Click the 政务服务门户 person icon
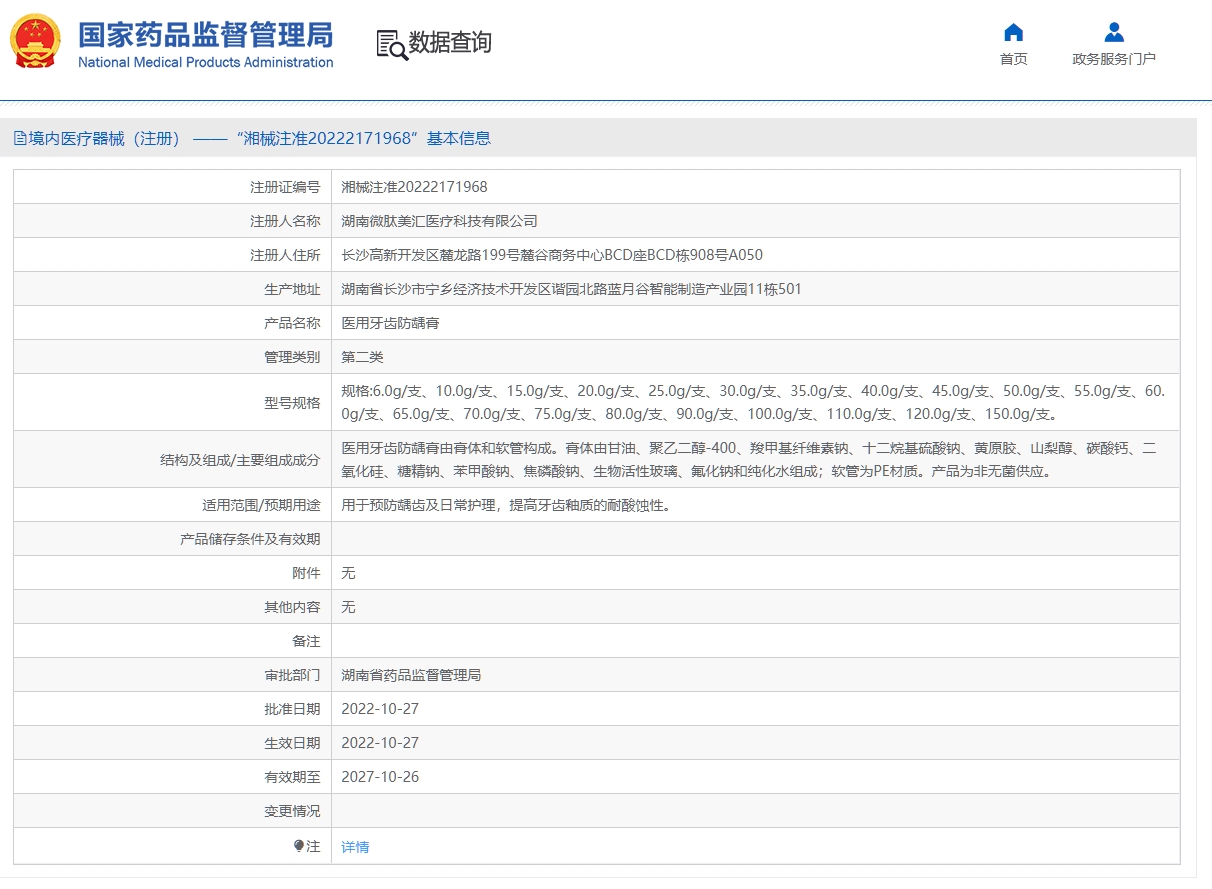1212x889 pixels. (x=1114, y=32)
